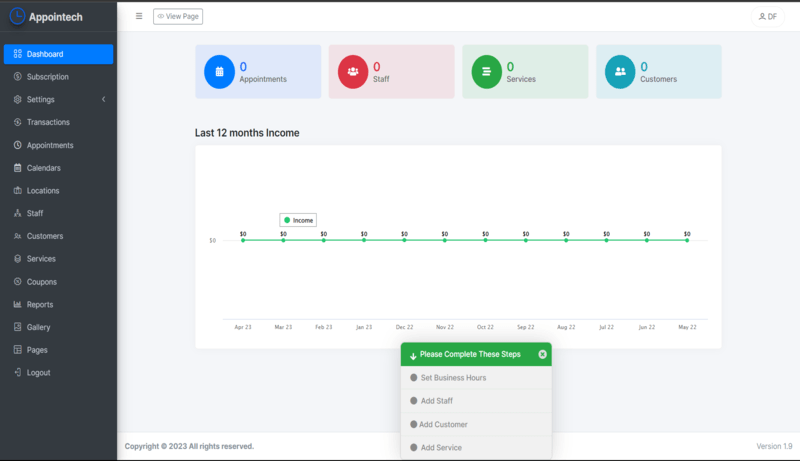Screen dimensions: 800x461
Task: Click the Version 1.9 footer text
Action: pyautogui.click(x=774, y=446)
